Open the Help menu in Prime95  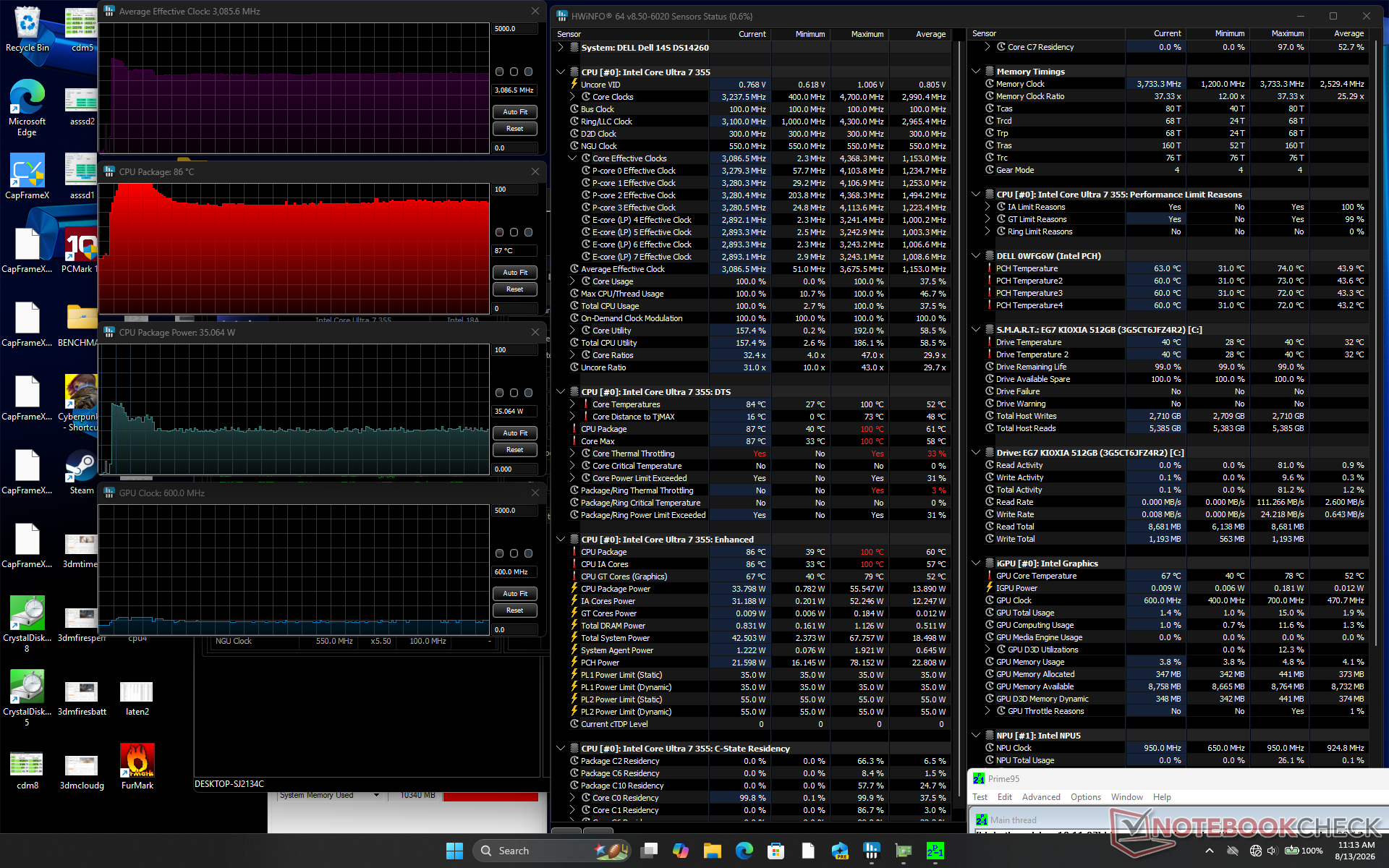click(1162, 797)
